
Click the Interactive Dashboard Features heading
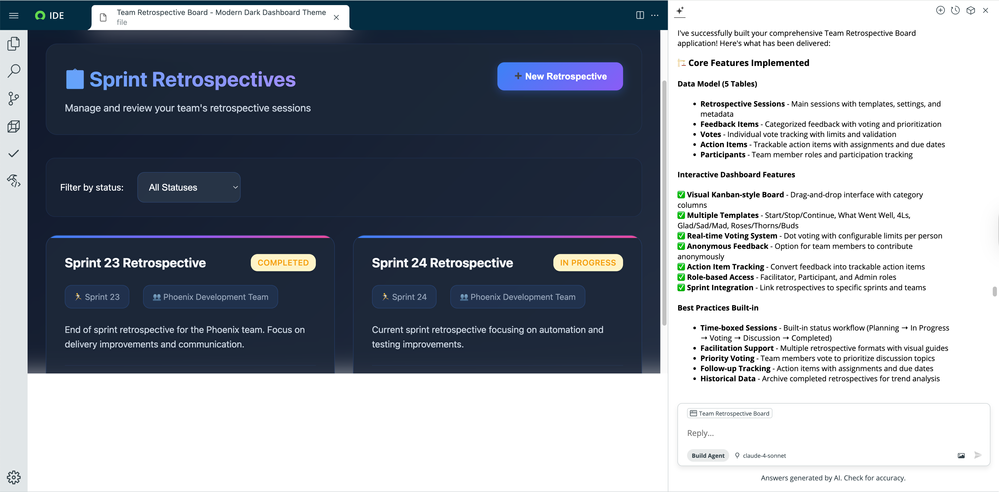click(736, 175)
